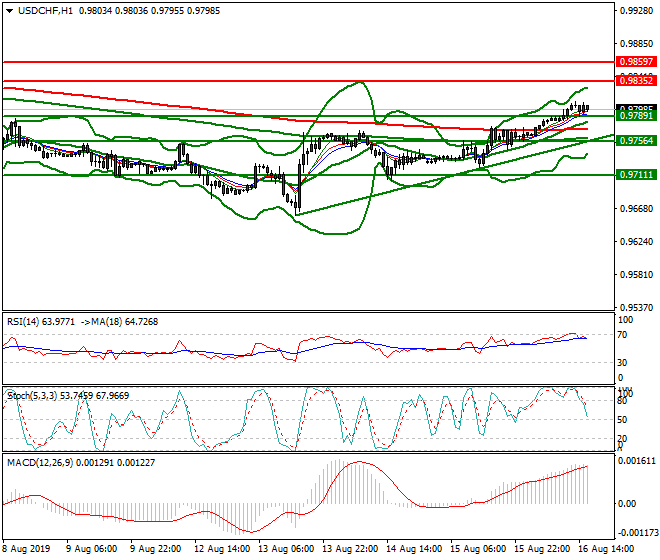
Task: Click the Stochastic 50 level label
Action: point(623,420)
